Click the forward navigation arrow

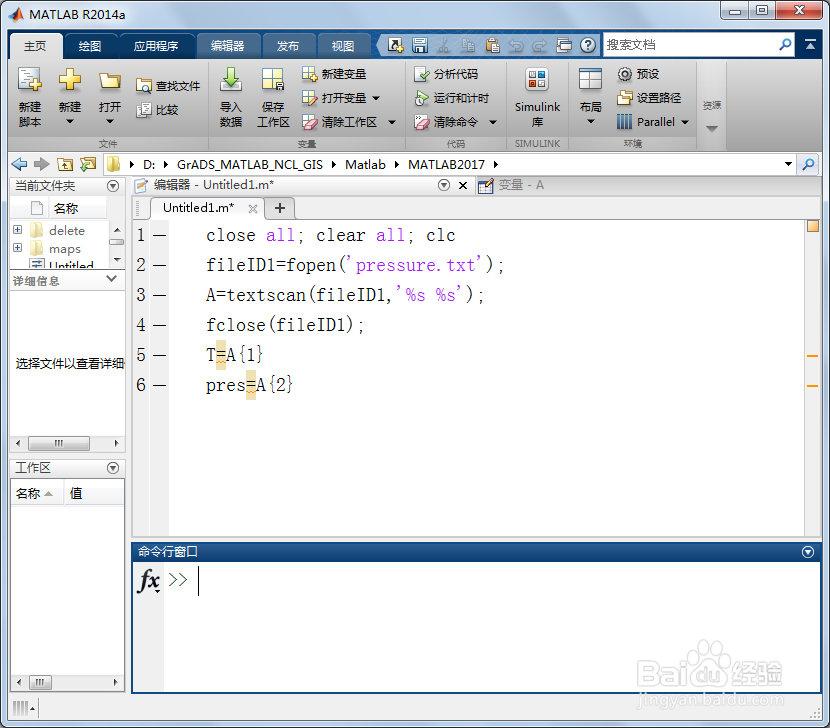point(41,164)
